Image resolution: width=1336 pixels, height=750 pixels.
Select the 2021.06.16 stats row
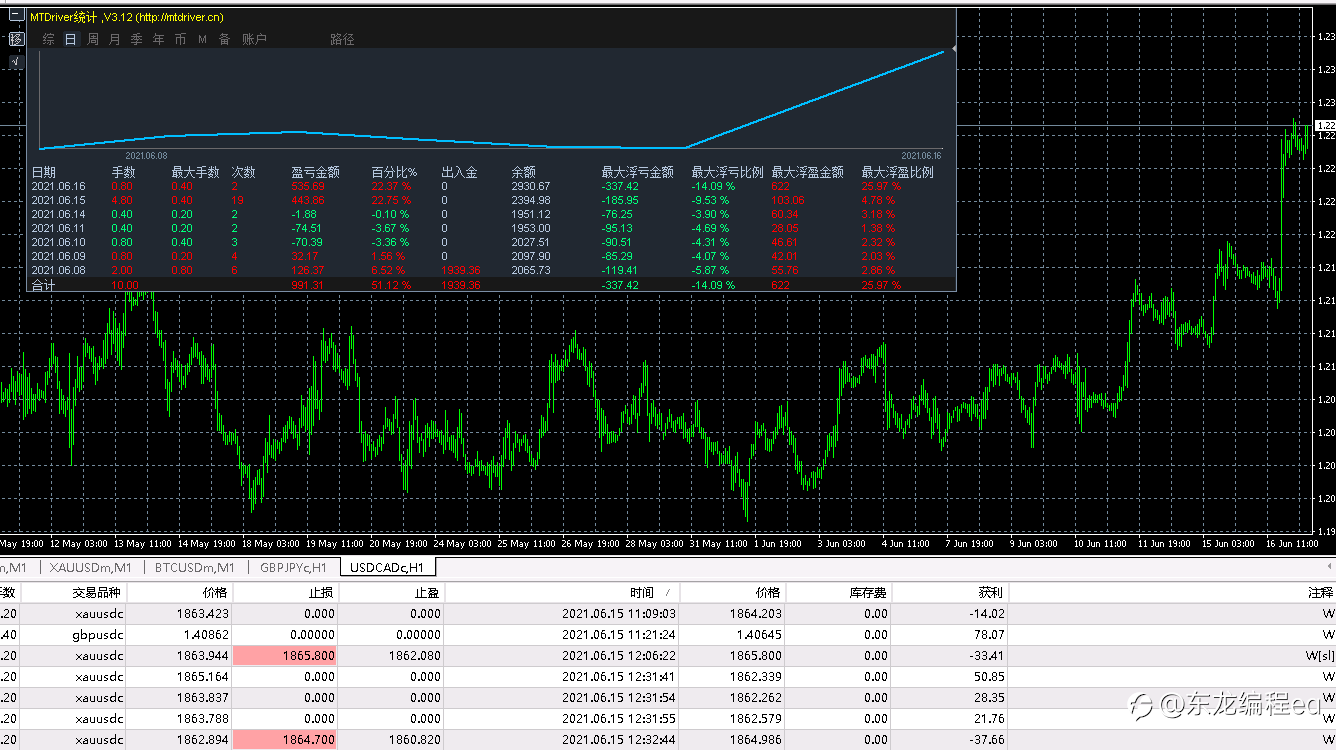(x=490, y=186)
